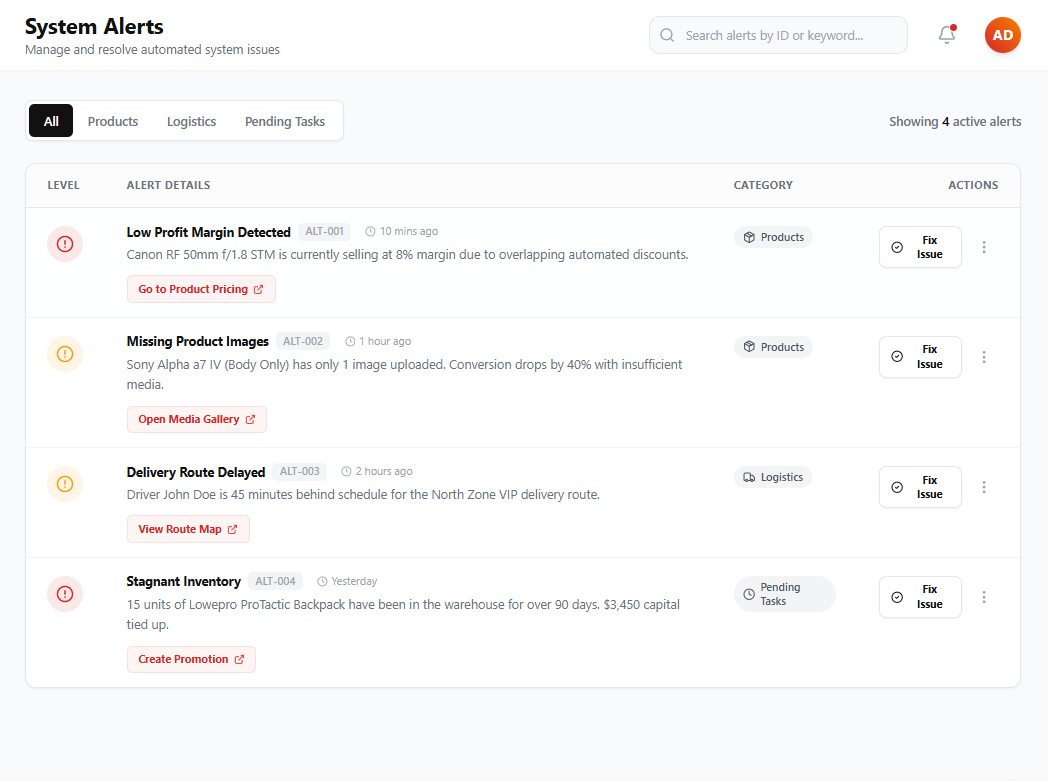This screenshot has height=781, width=1048.
Task: Open the Pending Tasks tab
Action: tap(285, 121)
